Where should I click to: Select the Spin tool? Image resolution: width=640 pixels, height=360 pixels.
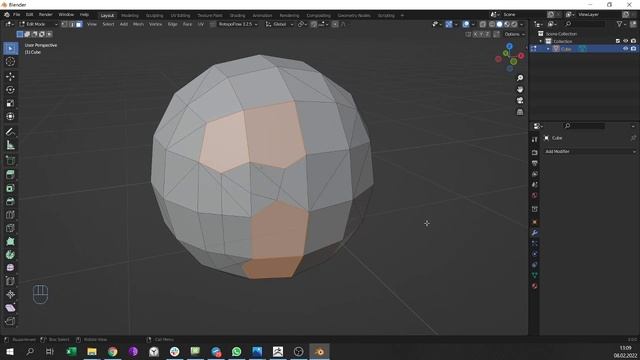pyautogui.click(x=10, y=255)
